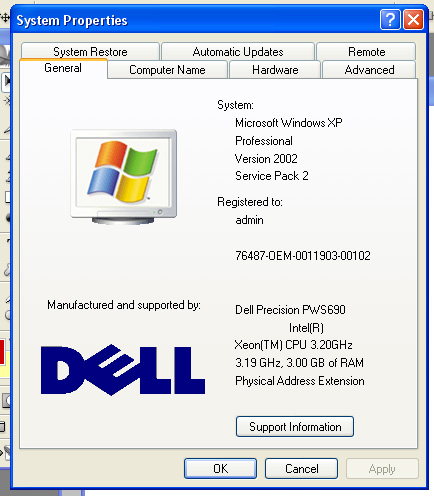This screenshot has width=434, height=496.
Task: Click the Xeon(TM) CPU 3.20GHz line
Action: (293, 345)
